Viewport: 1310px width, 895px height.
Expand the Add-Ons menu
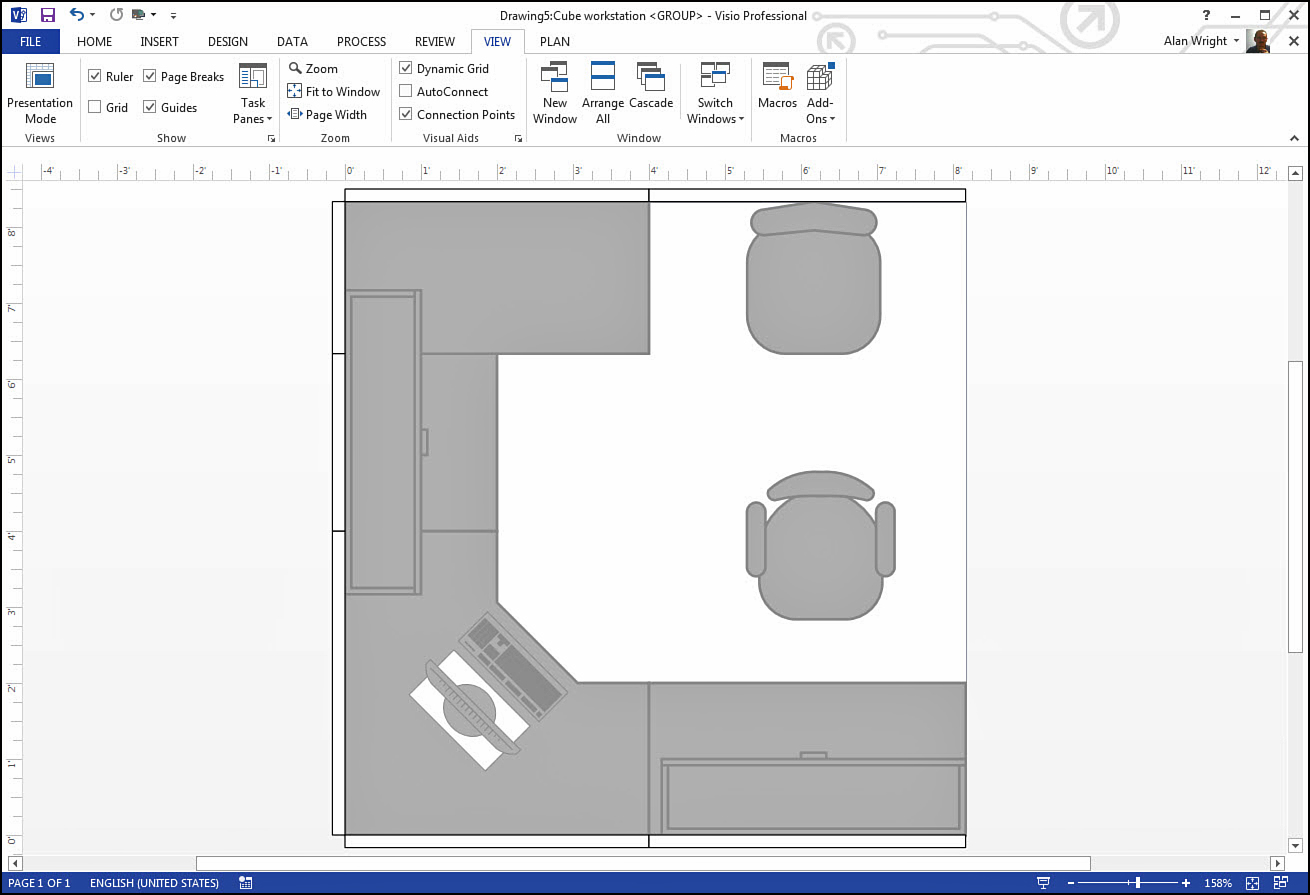[x=820, y=93]
